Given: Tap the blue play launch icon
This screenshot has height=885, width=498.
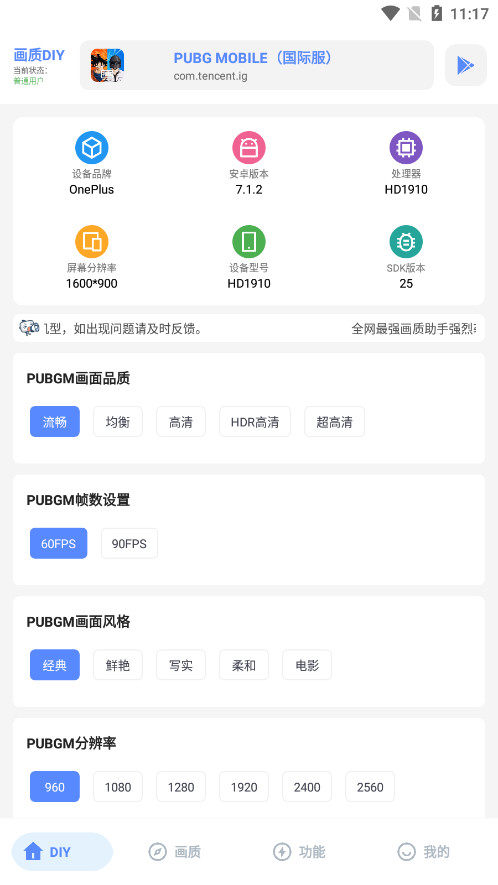Looking at the screenshot, I should (465, 65).
